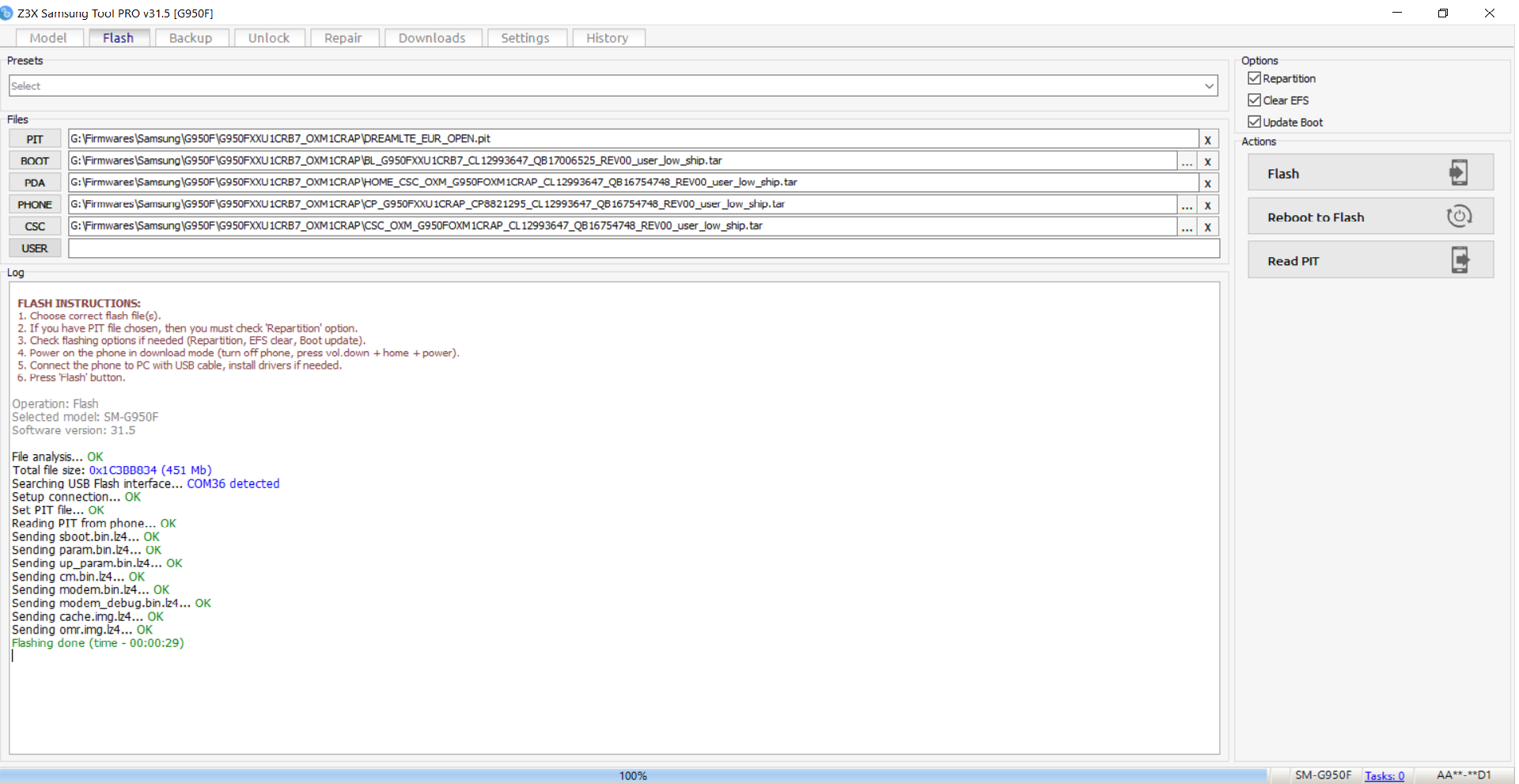Switch to the Downloads tab
The height and width of the screenshot is (784, 1519).
432,38
